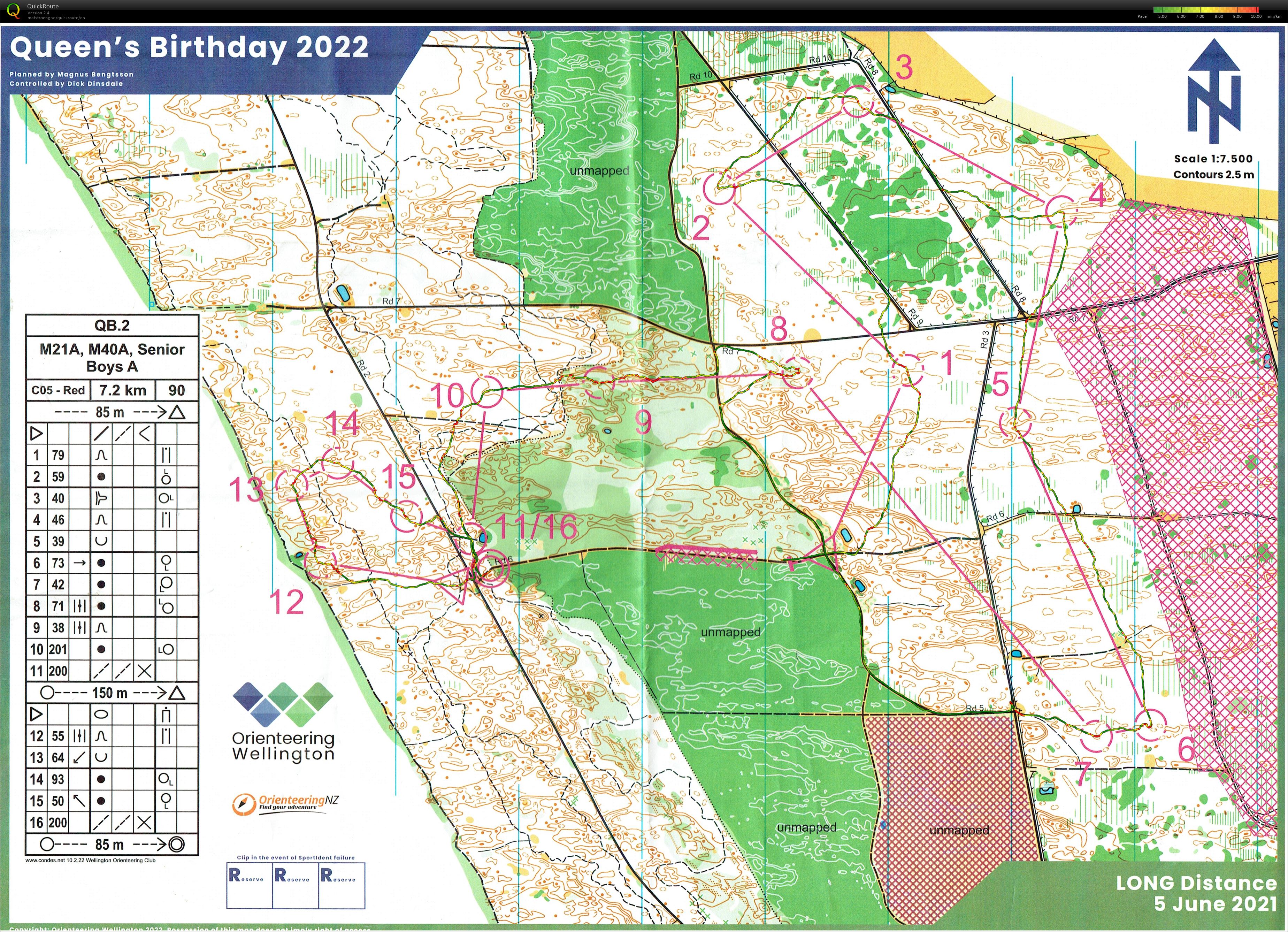Click Planned by Magnus Bengtsson text

tap(71, 74)
